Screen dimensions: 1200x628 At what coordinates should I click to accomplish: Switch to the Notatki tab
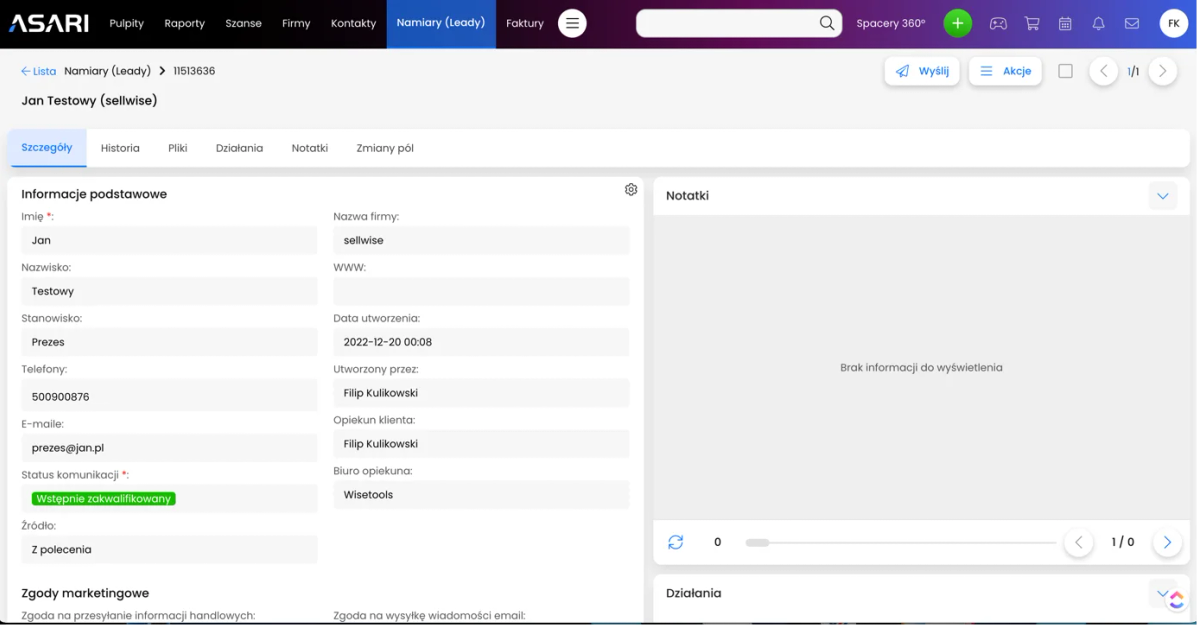click(310, 148)
